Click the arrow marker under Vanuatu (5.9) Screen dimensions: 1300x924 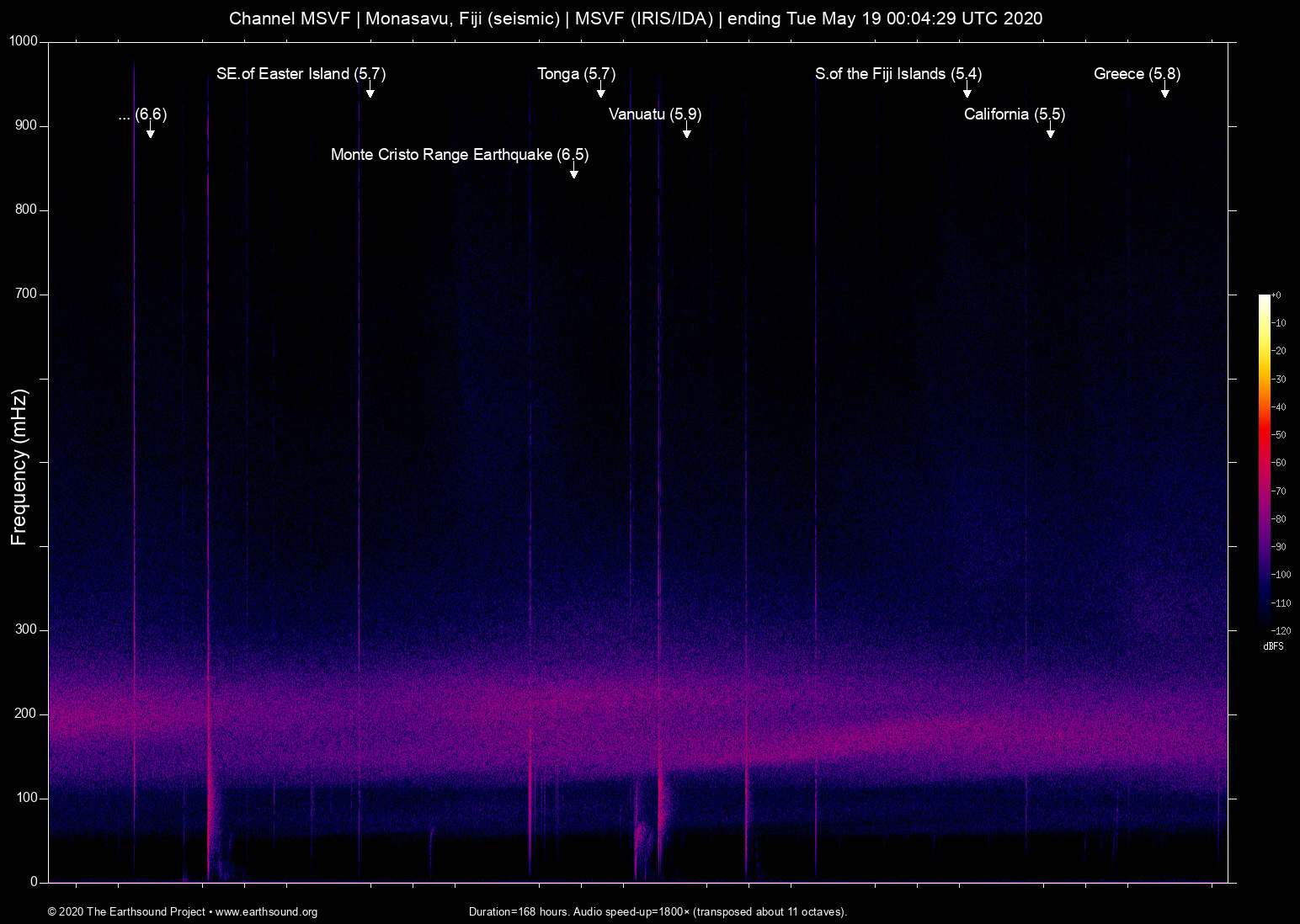(x=687, y=130)
